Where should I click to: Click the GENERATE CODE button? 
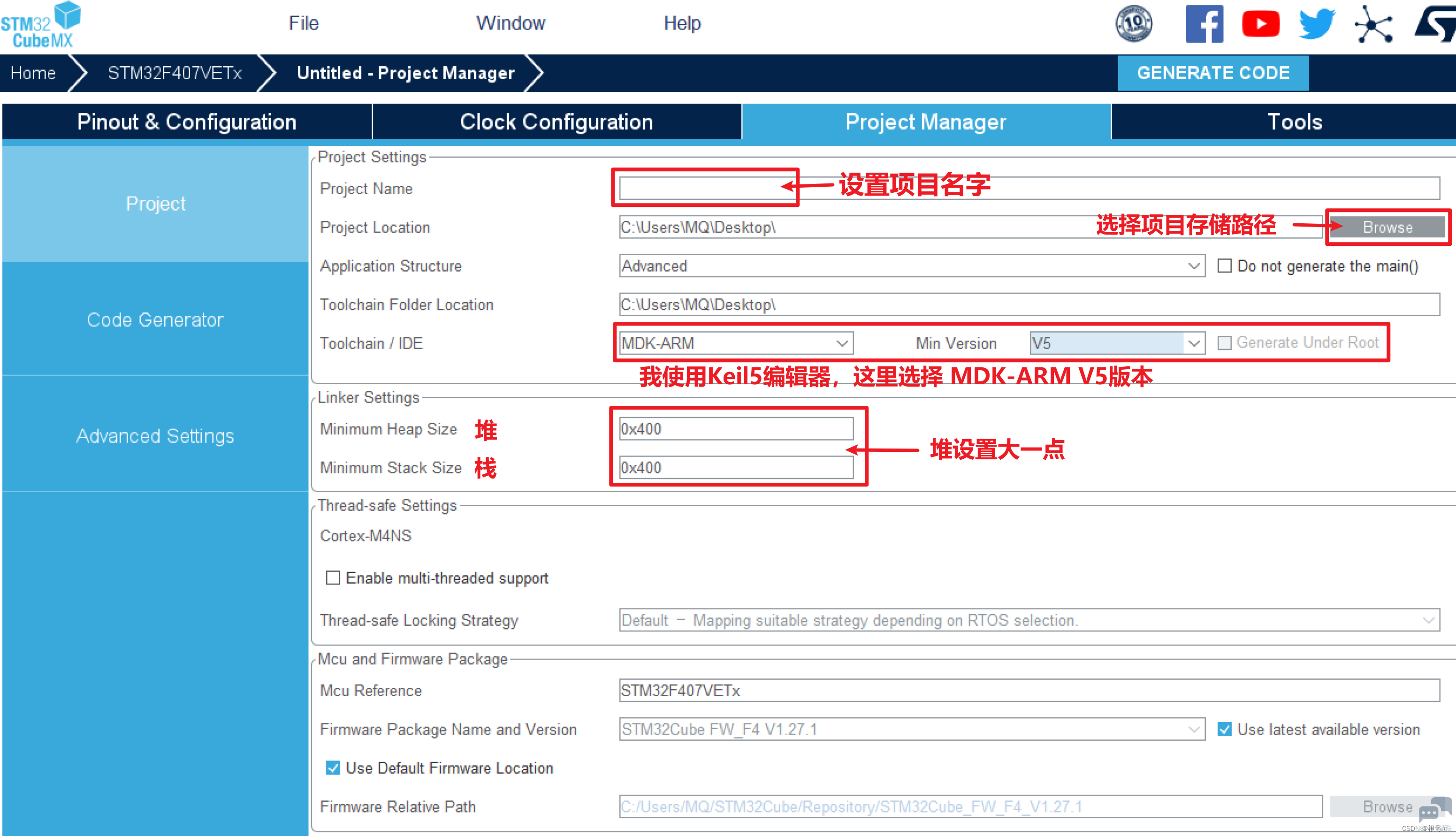click(x=1213, y=73)
